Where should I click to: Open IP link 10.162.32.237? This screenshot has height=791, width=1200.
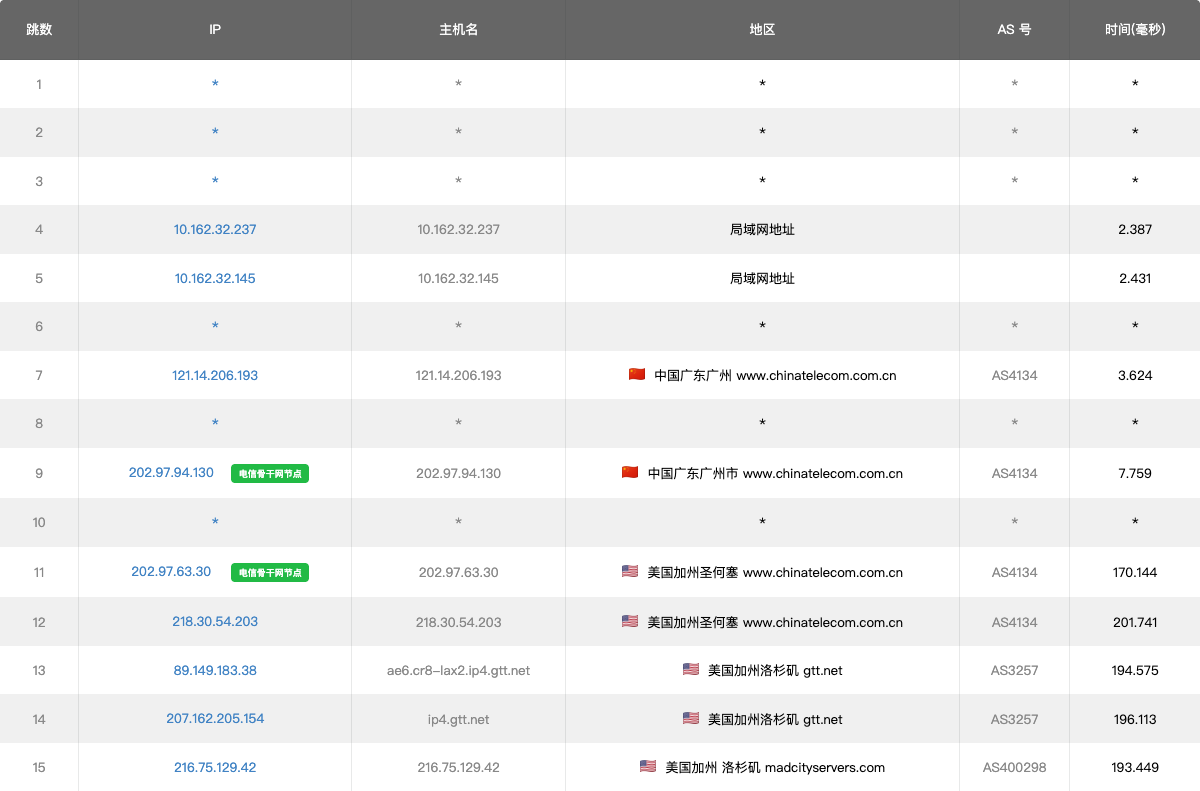coord(215,229)
